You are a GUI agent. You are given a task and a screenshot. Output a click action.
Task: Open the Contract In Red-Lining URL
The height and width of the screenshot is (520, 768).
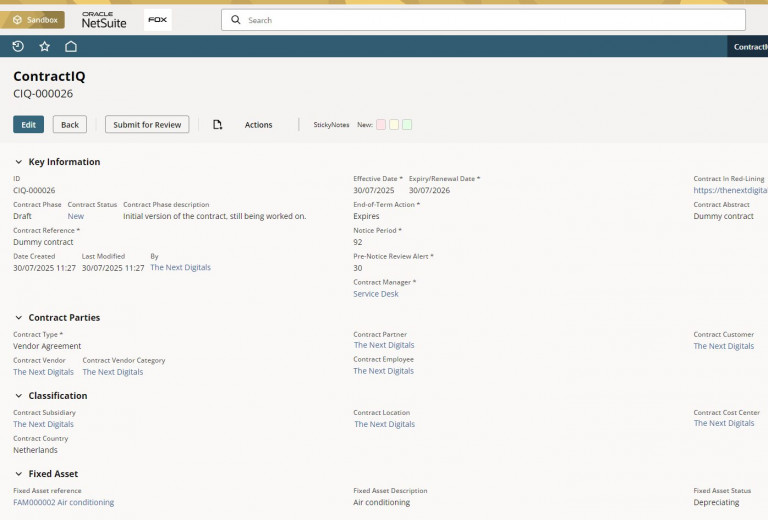pyautogui.click(x=730, y=190)
